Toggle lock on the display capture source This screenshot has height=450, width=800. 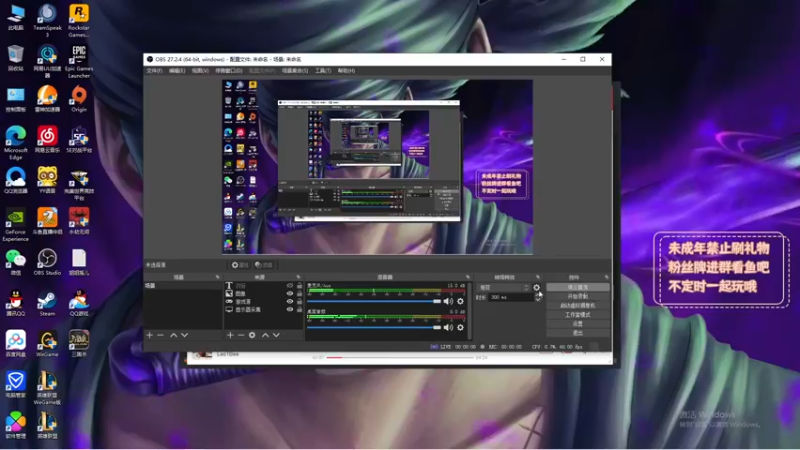pyautogui.click(x=299, y=309)
